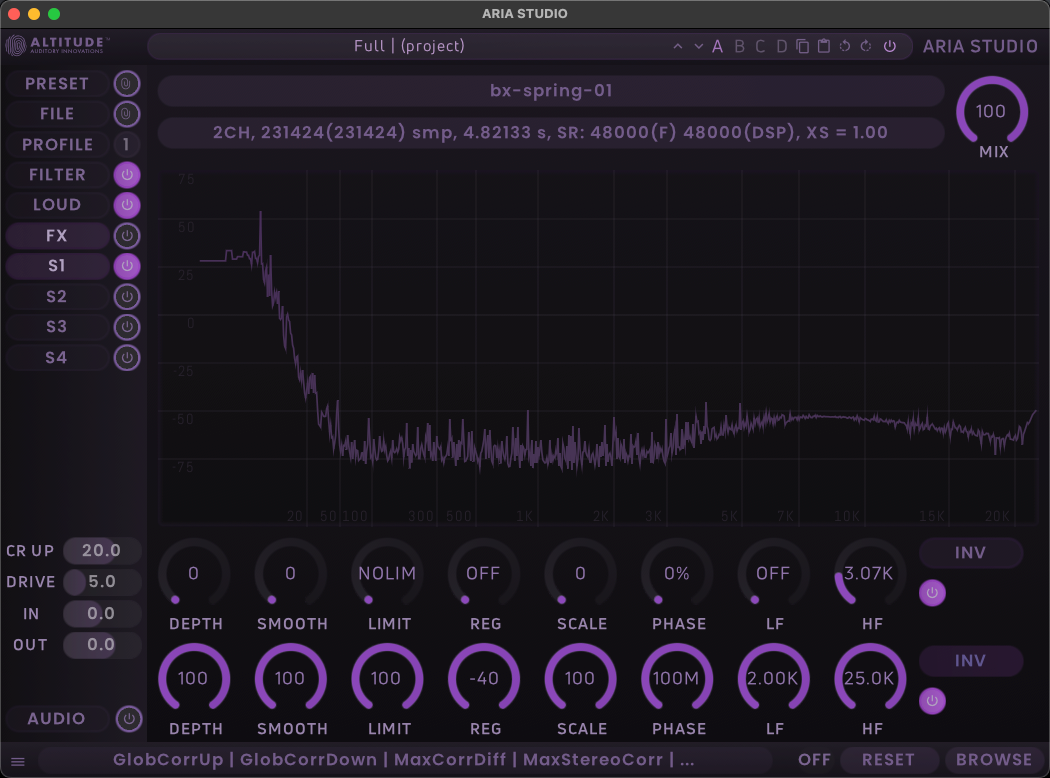
Task: Click the global power icon in top bar
Action: click(890, 46)
